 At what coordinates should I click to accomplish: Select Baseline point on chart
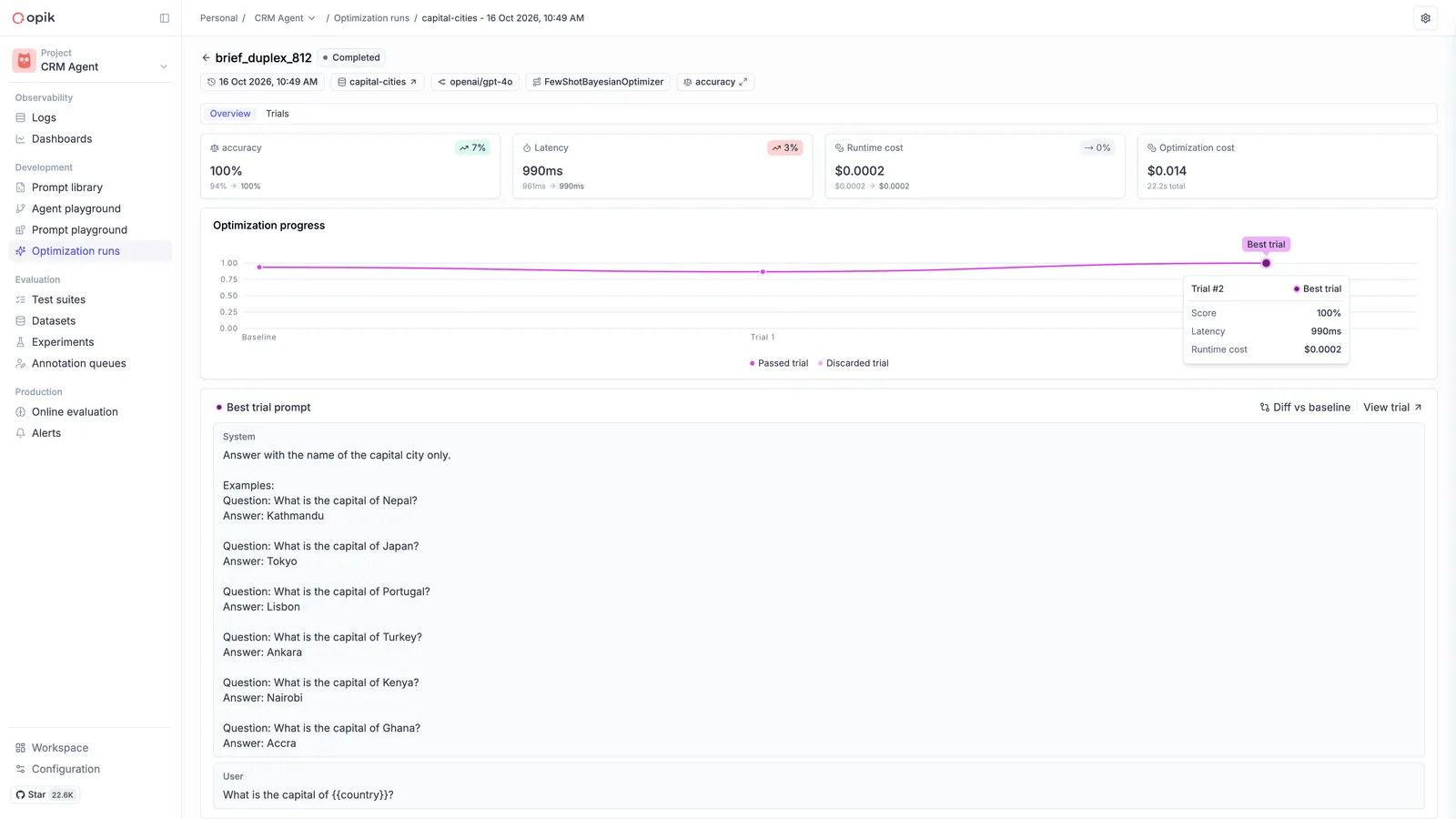259,267
